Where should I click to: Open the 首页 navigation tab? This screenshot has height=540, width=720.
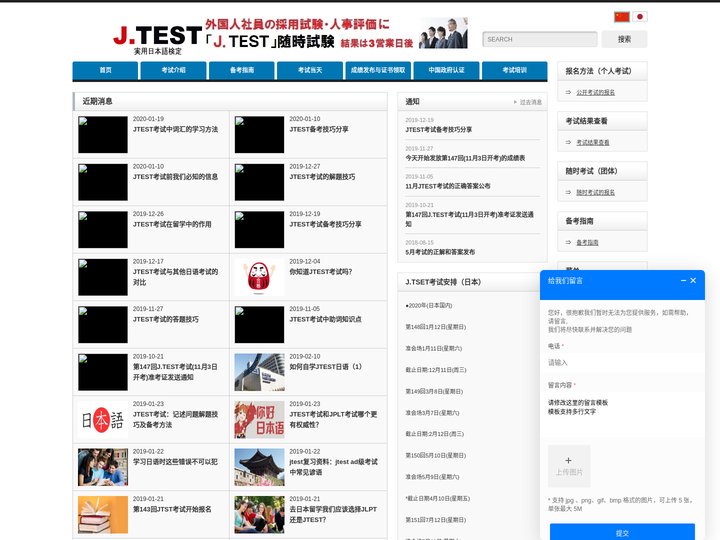point(105,70)
